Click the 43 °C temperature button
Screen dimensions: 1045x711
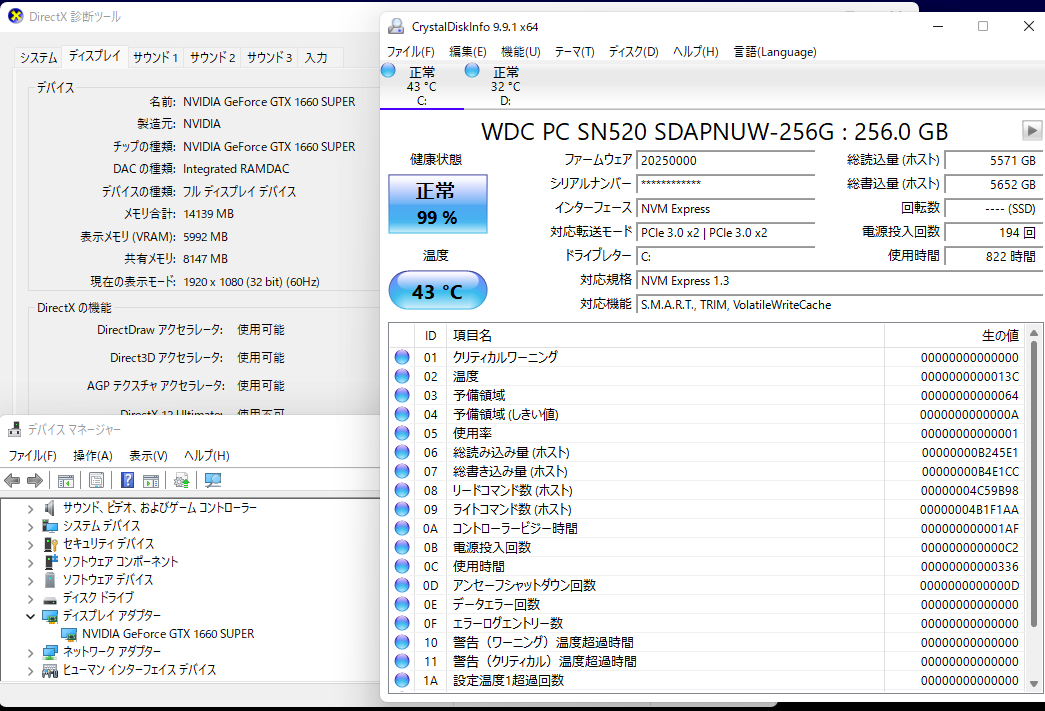click(438, 291)
